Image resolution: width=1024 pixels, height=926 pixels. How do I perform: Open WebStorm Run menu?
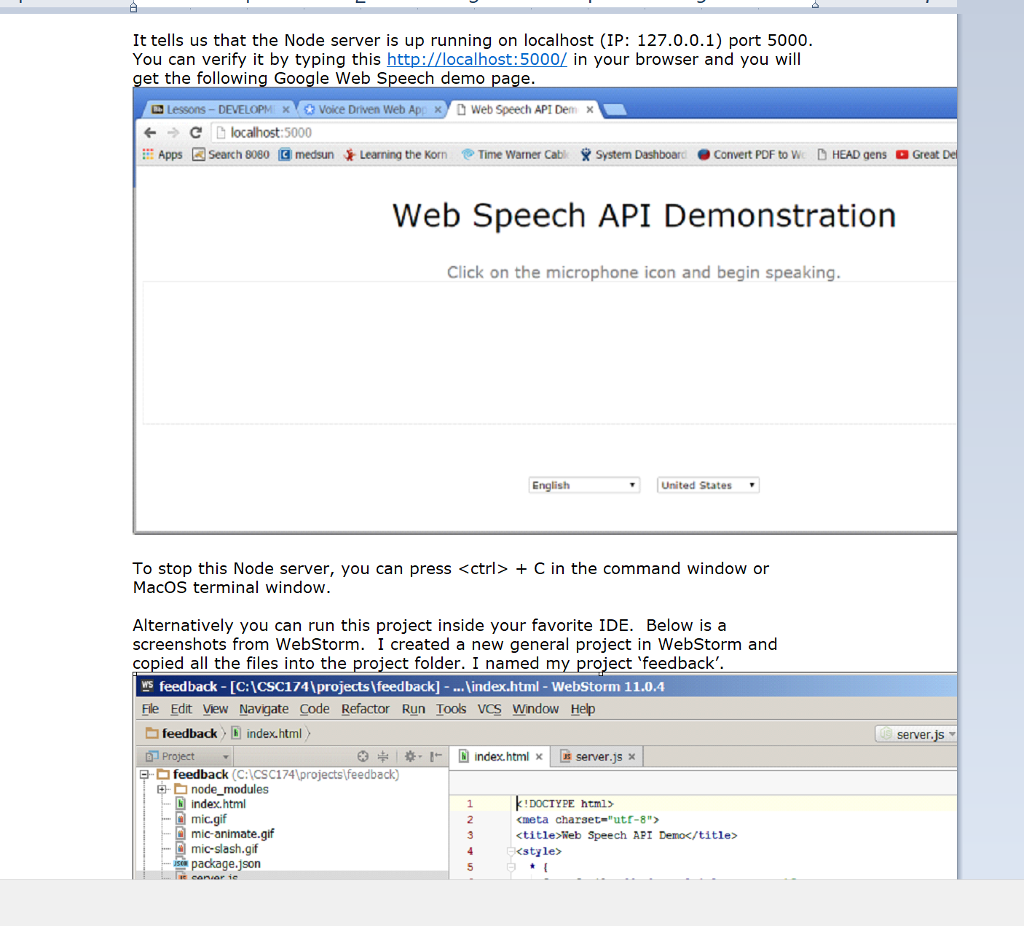(413, 709)
